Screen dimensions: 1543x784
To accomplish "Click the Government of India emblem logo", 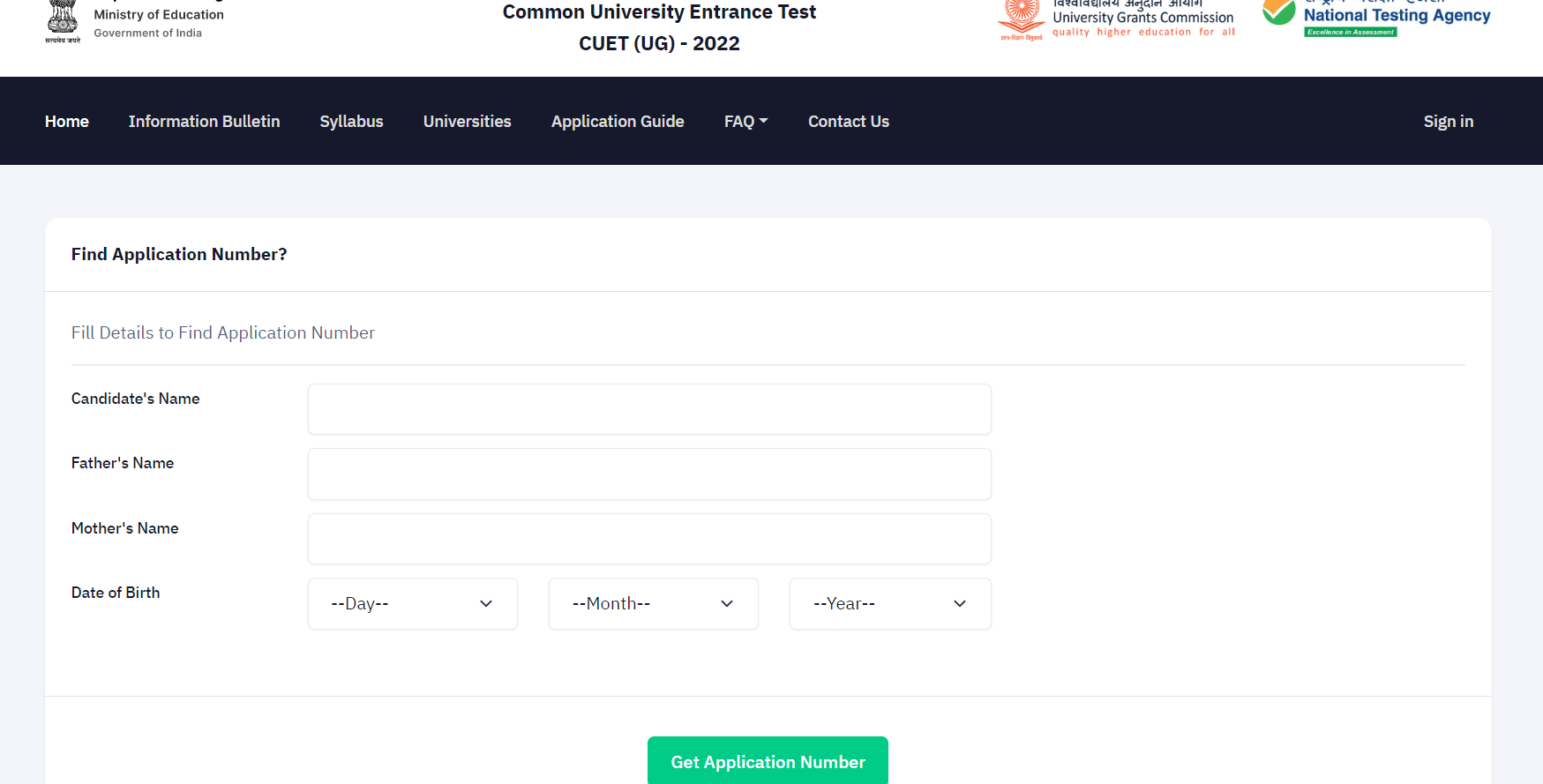I will click(63, 21).
